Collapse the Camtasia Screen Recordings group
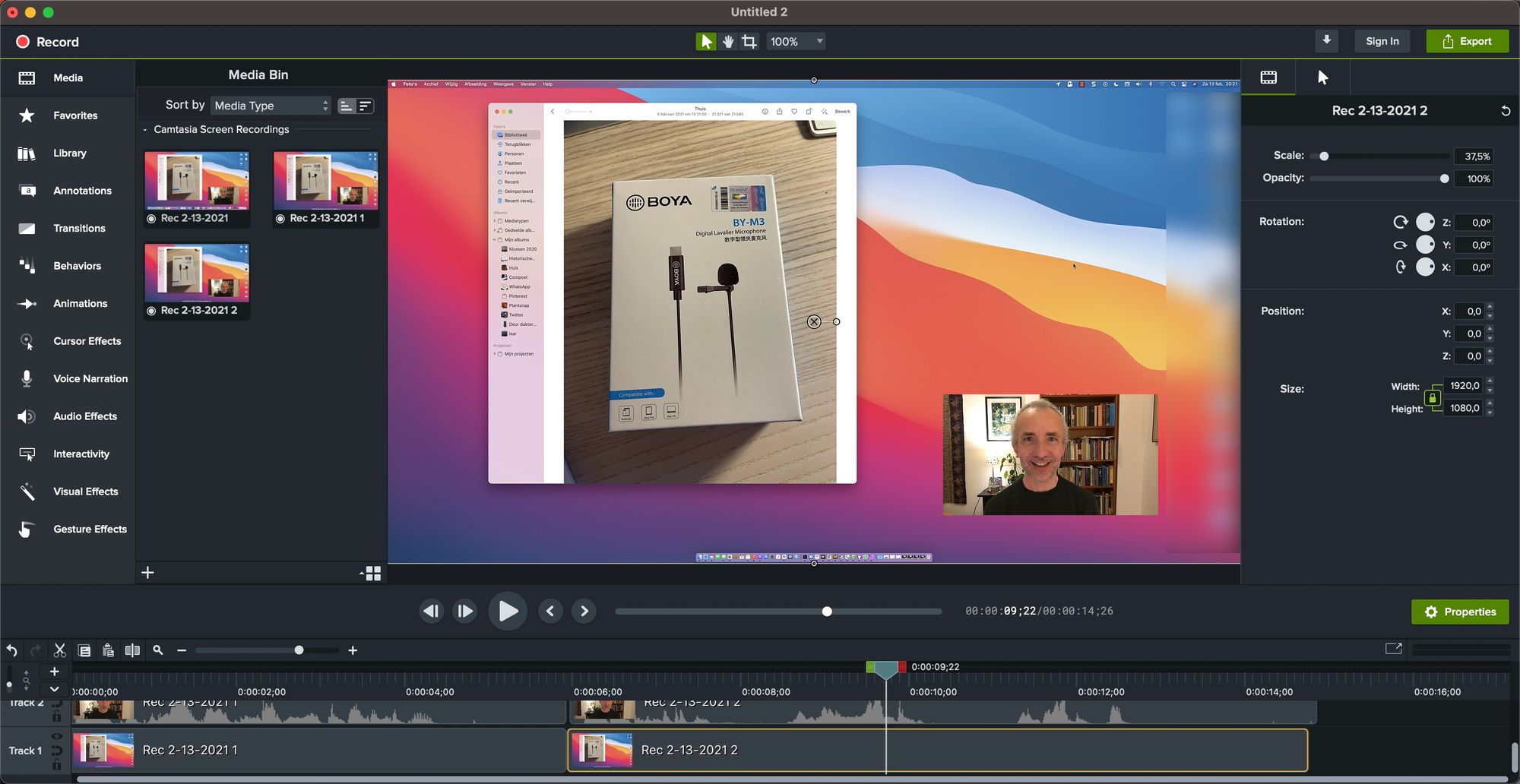1520x784 pixels. 145,130
